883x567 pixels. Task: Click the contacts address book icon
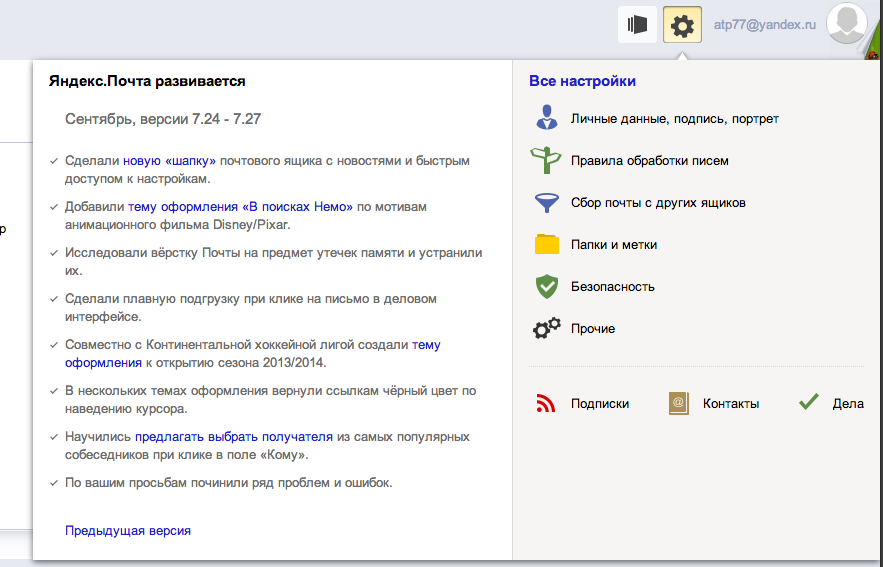(679, 404)
